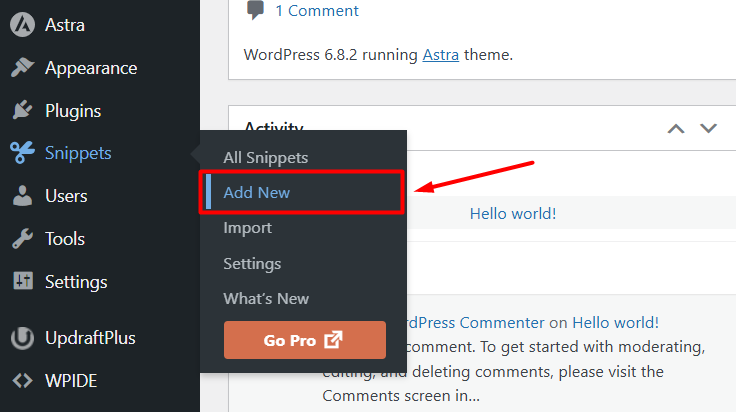
Task: Click the UpdraftPlus logo icon
Action: tap(22, 337)
